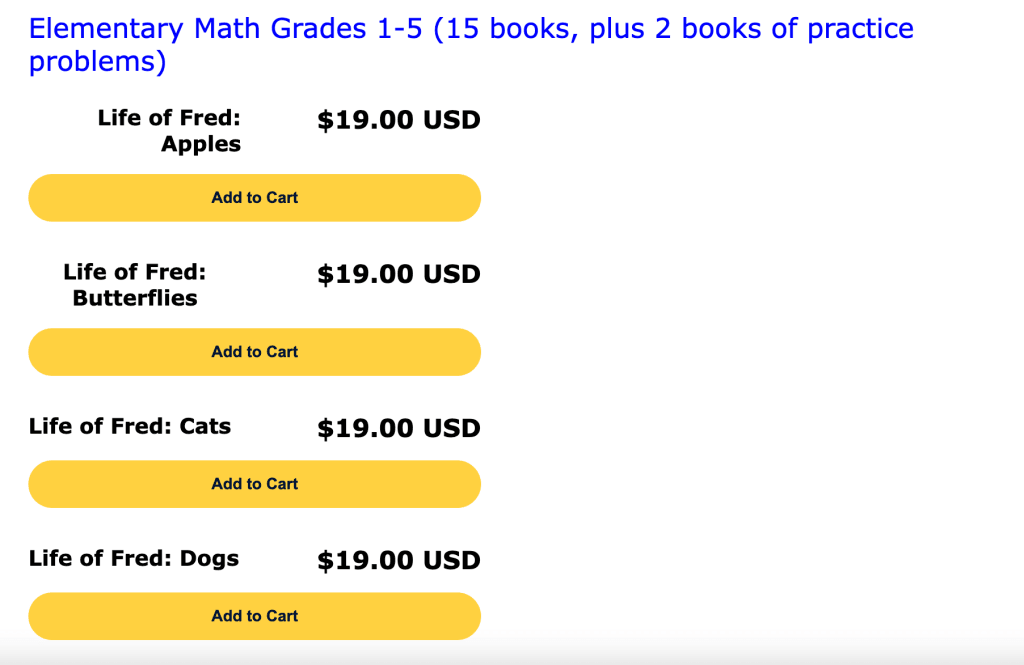Image resolution: width=1024 pixels, height=665 pixels.
Task: Click the second yellow Add to Cart button
Action: coord(254,351)
